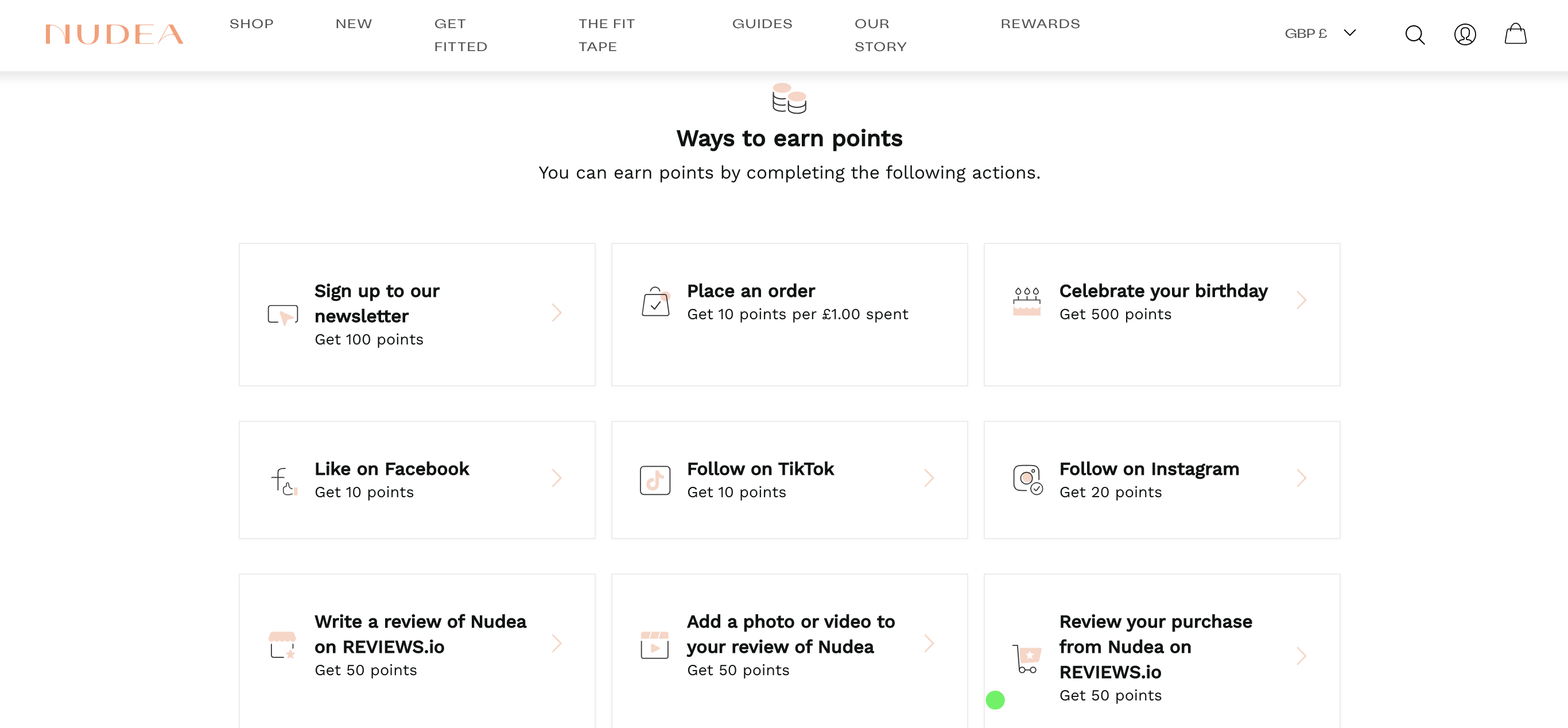The image size is (1568, 728).
Task: Open the account profile icon
Action: point(1465,34)
